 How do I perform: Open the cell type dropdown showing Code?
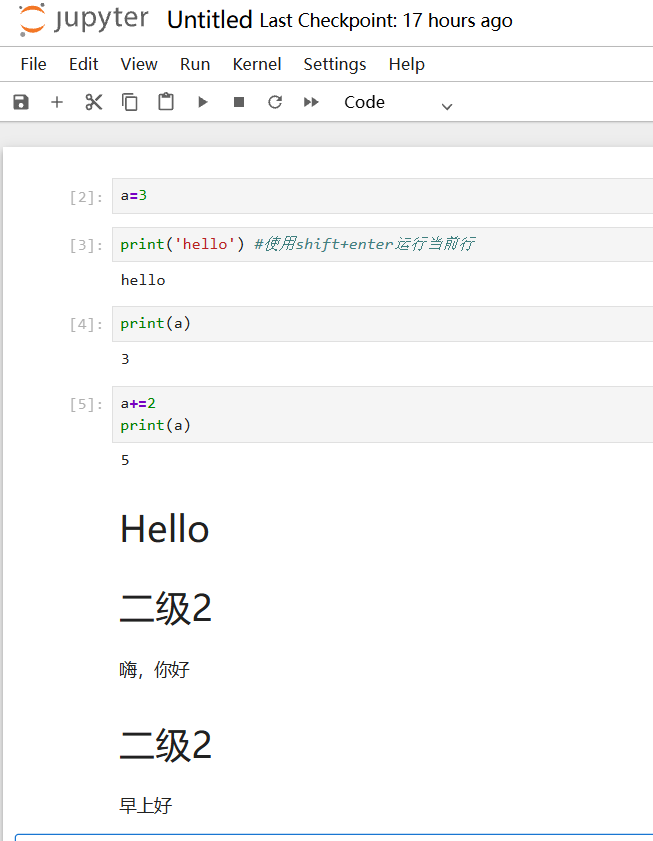click(x=398, y=102)
